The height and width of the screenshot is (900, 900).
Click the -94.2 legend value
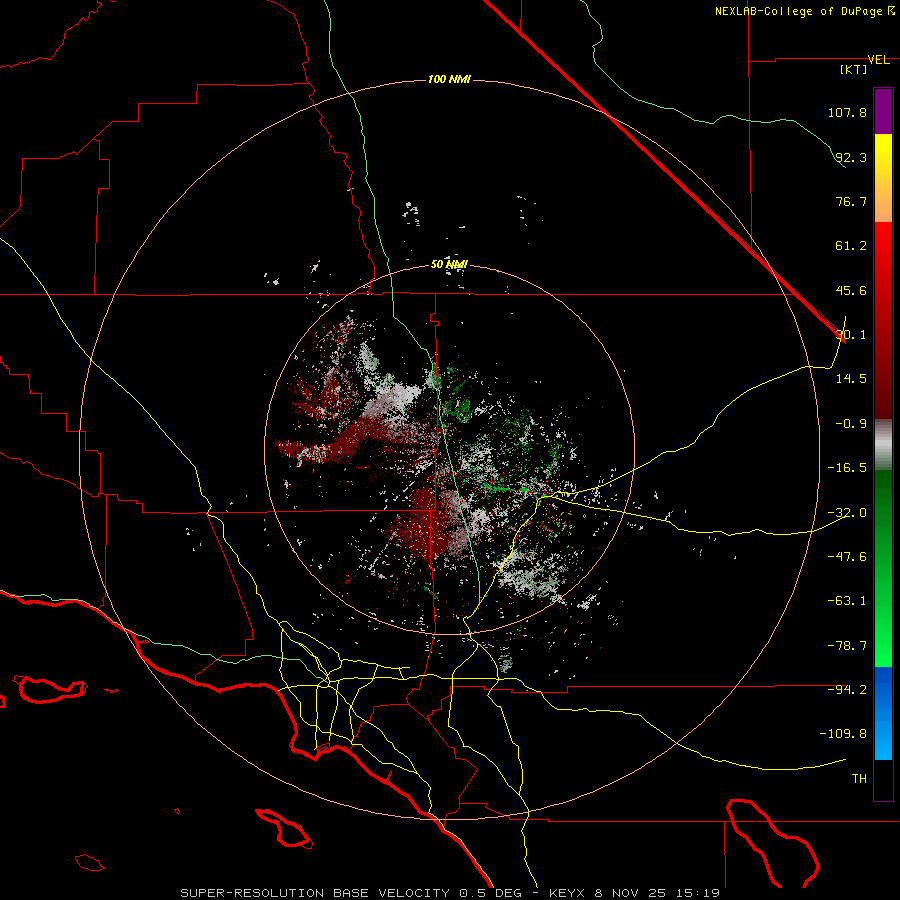tap(847, 689)
